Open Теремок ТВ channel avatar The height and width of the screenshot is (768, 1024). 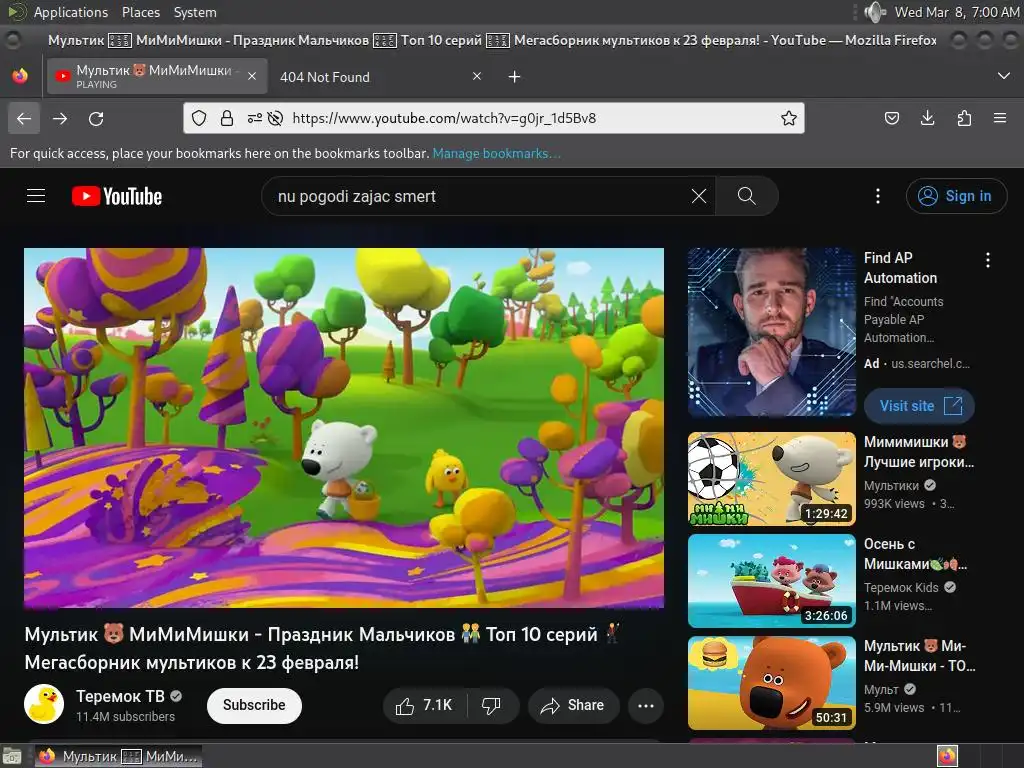pos(44,704)
